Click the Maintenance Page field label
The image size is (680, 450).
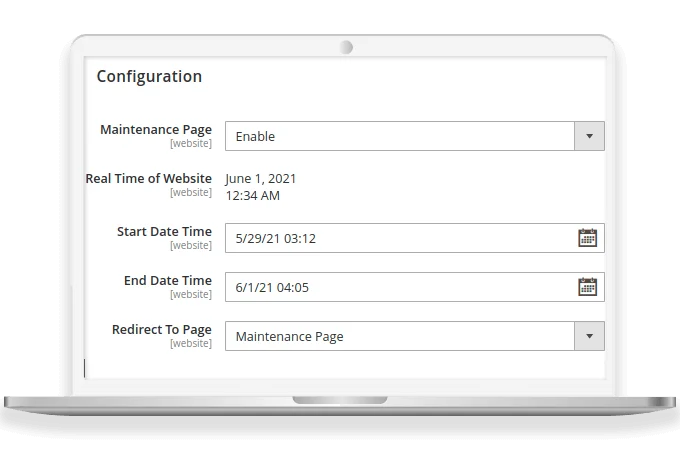156,130
